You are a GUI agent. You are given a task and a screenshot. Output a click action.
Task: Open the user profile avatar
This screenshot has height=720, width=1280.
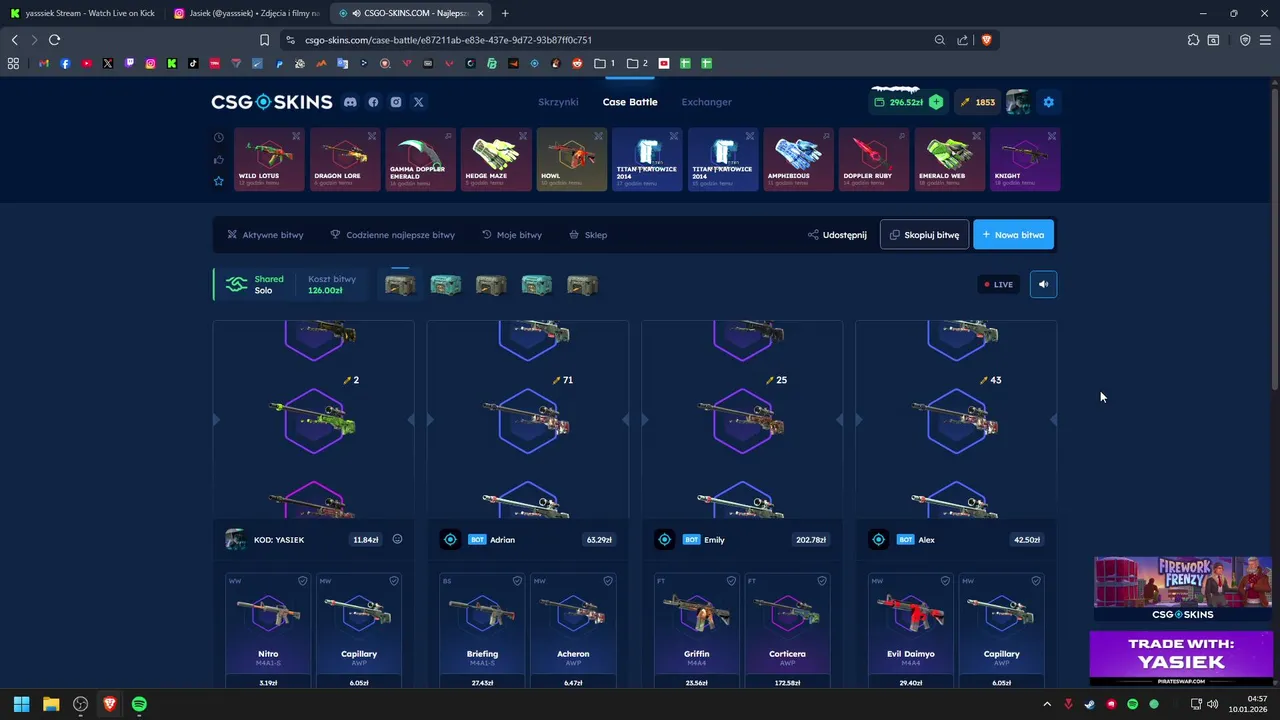[x=1018, y=102]
